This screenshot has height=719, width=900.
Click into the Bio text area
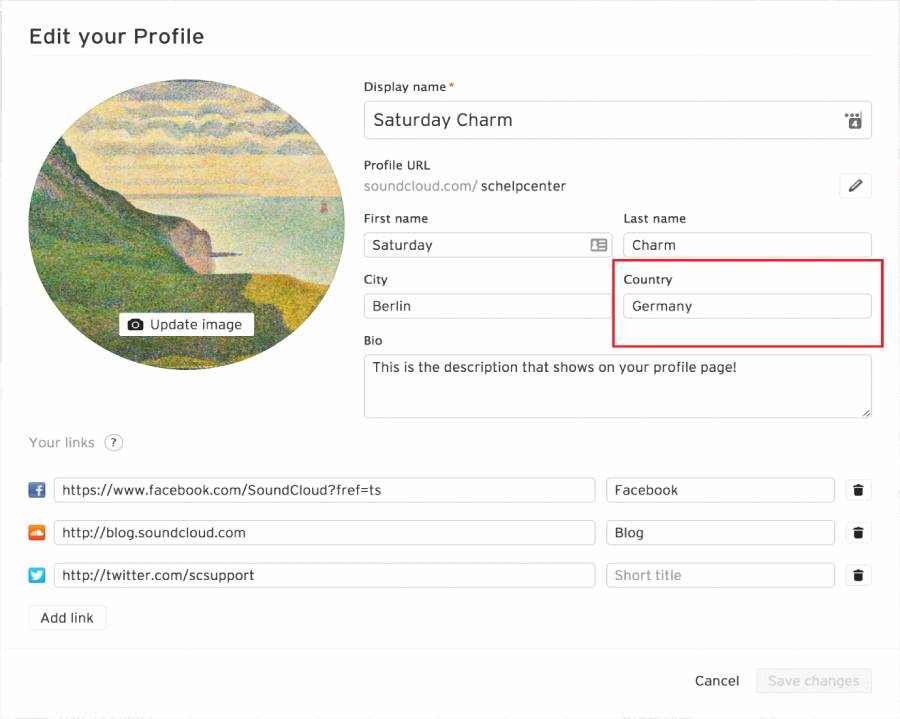point(618,386)
